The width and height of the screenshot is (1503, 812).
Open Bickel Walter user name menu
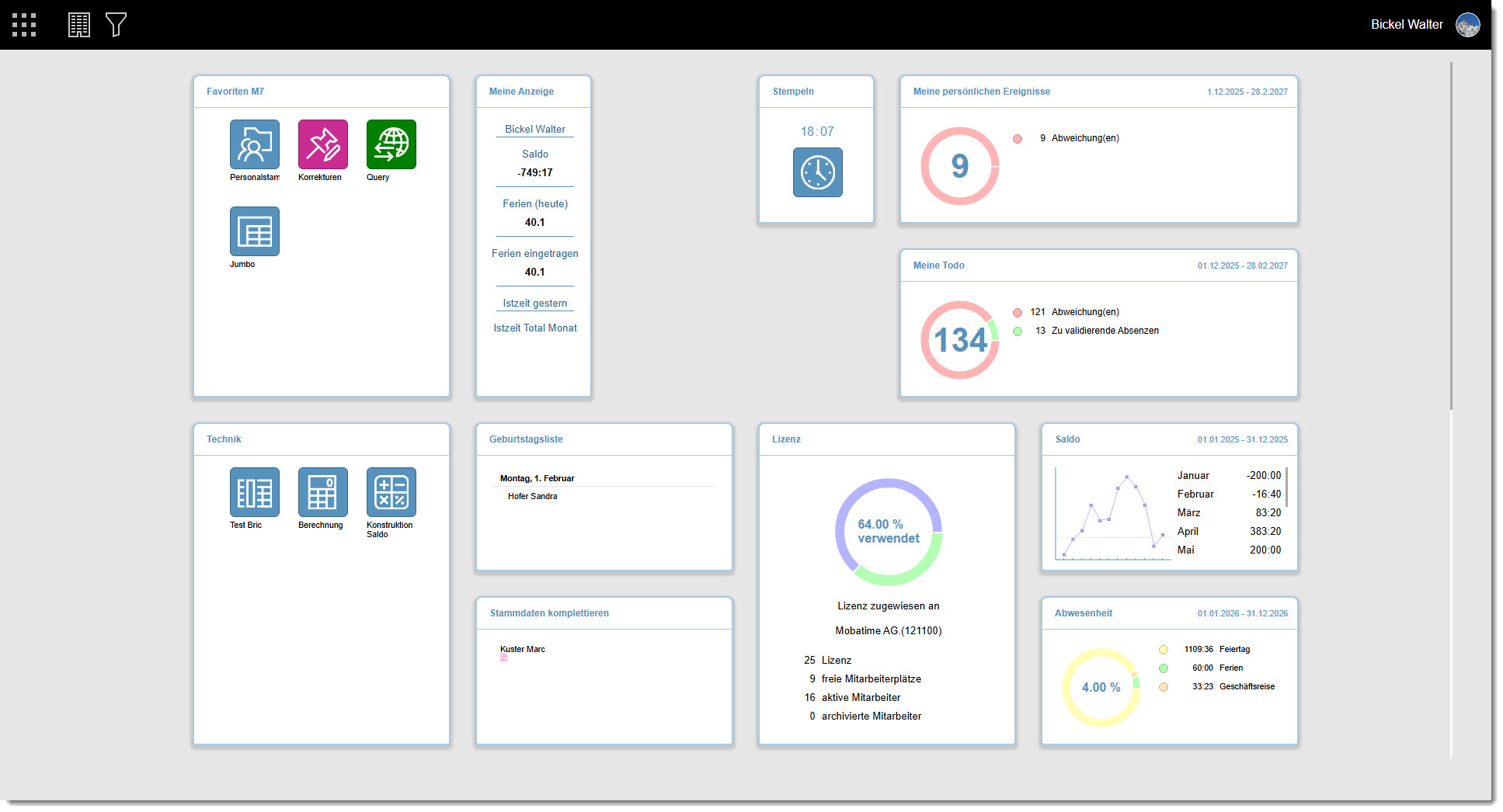[1406, 25]
